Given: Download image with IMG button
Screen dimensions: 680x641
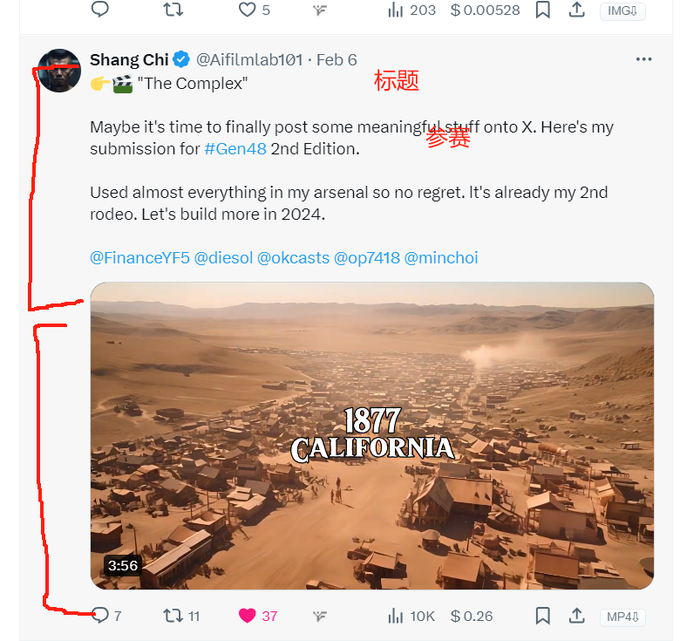Looking at the screenshot, I should 622,10.
